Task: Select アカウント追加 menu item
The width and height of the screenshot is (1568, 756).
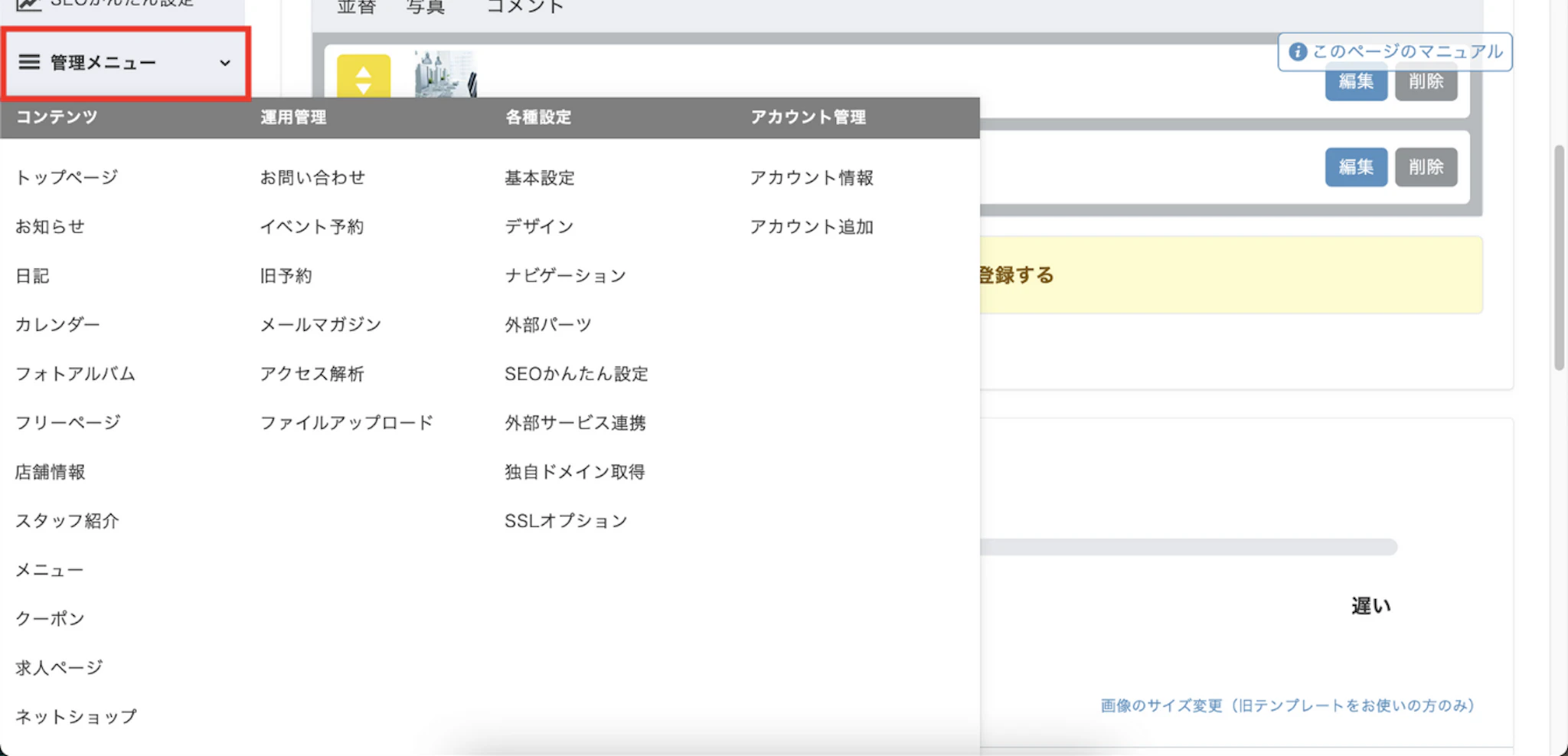Action: pyautogui.click(x=812, y=227)
